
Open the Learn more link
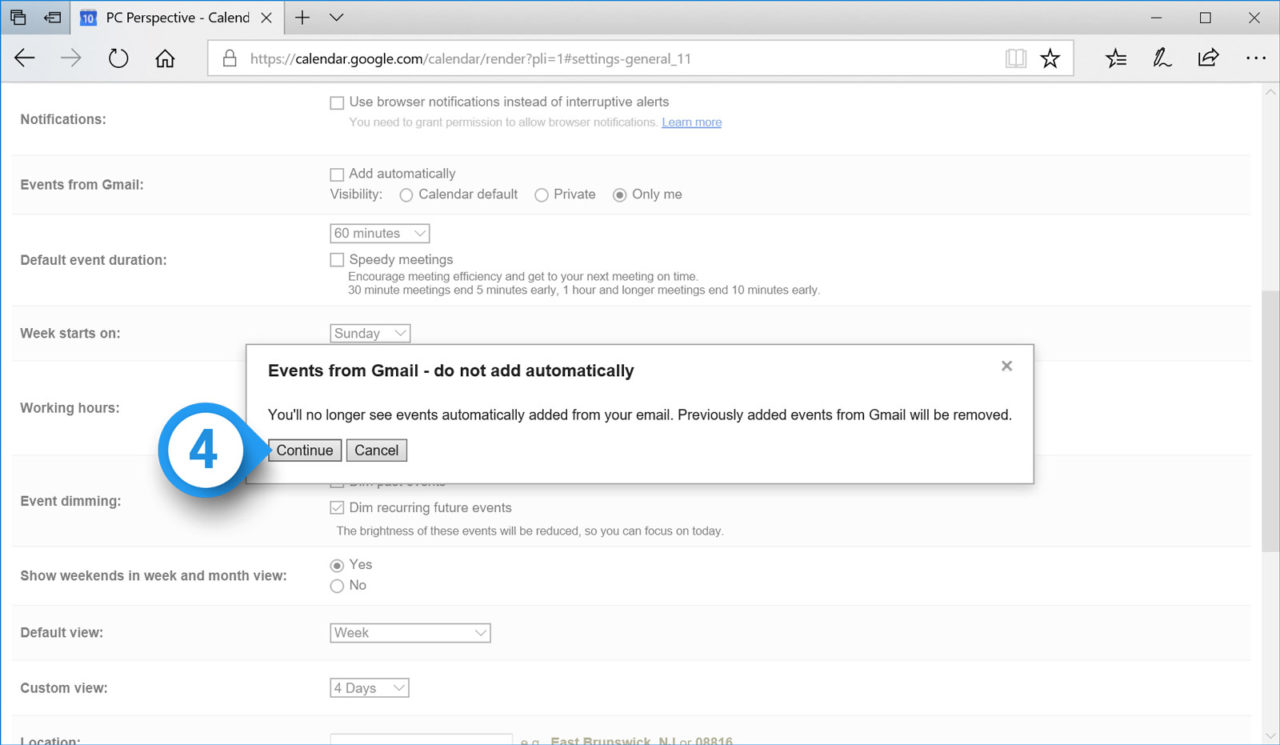click(691, 122)
